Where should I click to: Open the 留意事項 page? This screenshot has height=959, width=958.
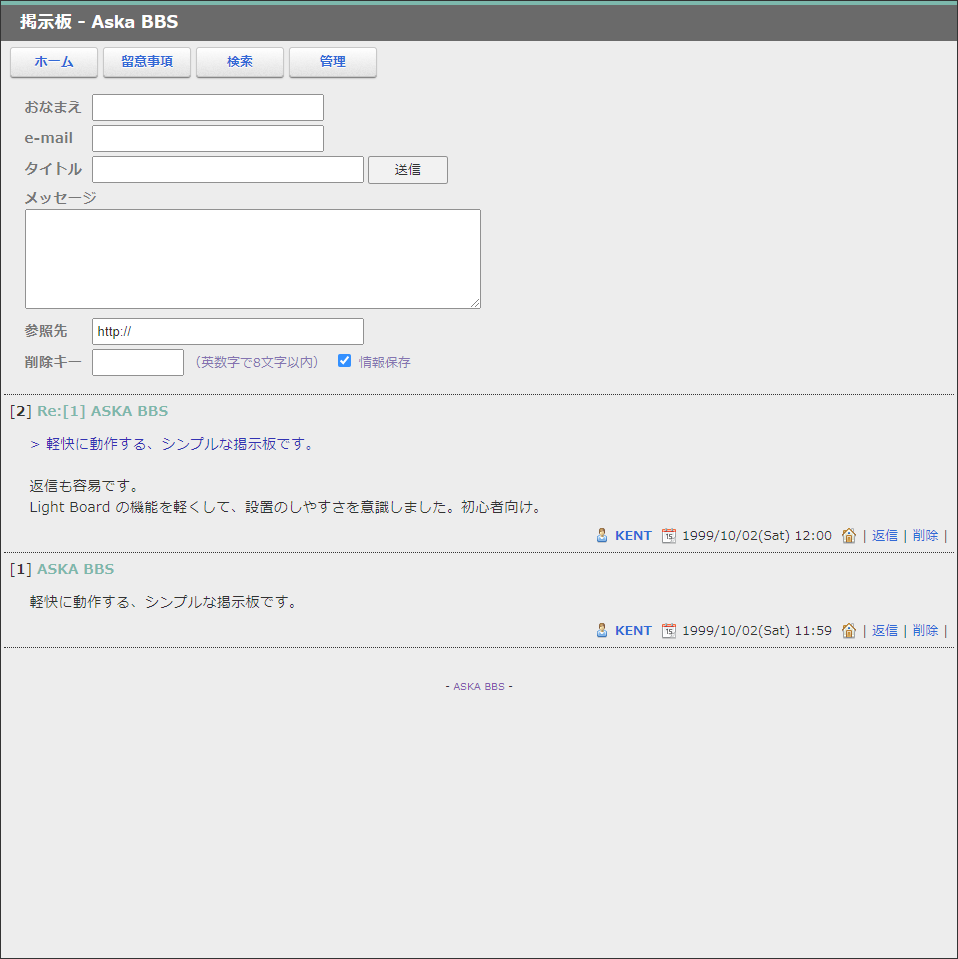coord(147,62)
